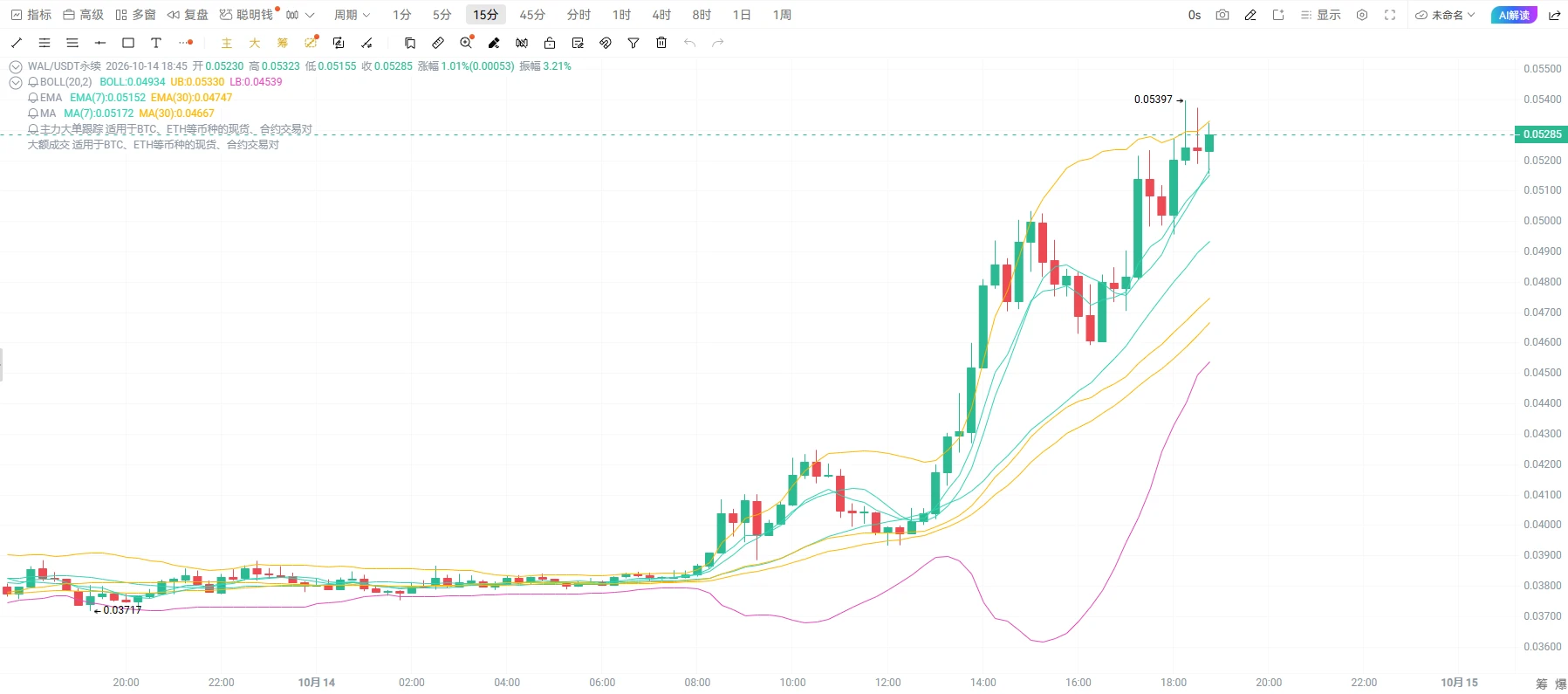This screenshot has height=694, width=1568.
Task: Select the rectangle shape drawing tool
Action: [x=128, y=43]
